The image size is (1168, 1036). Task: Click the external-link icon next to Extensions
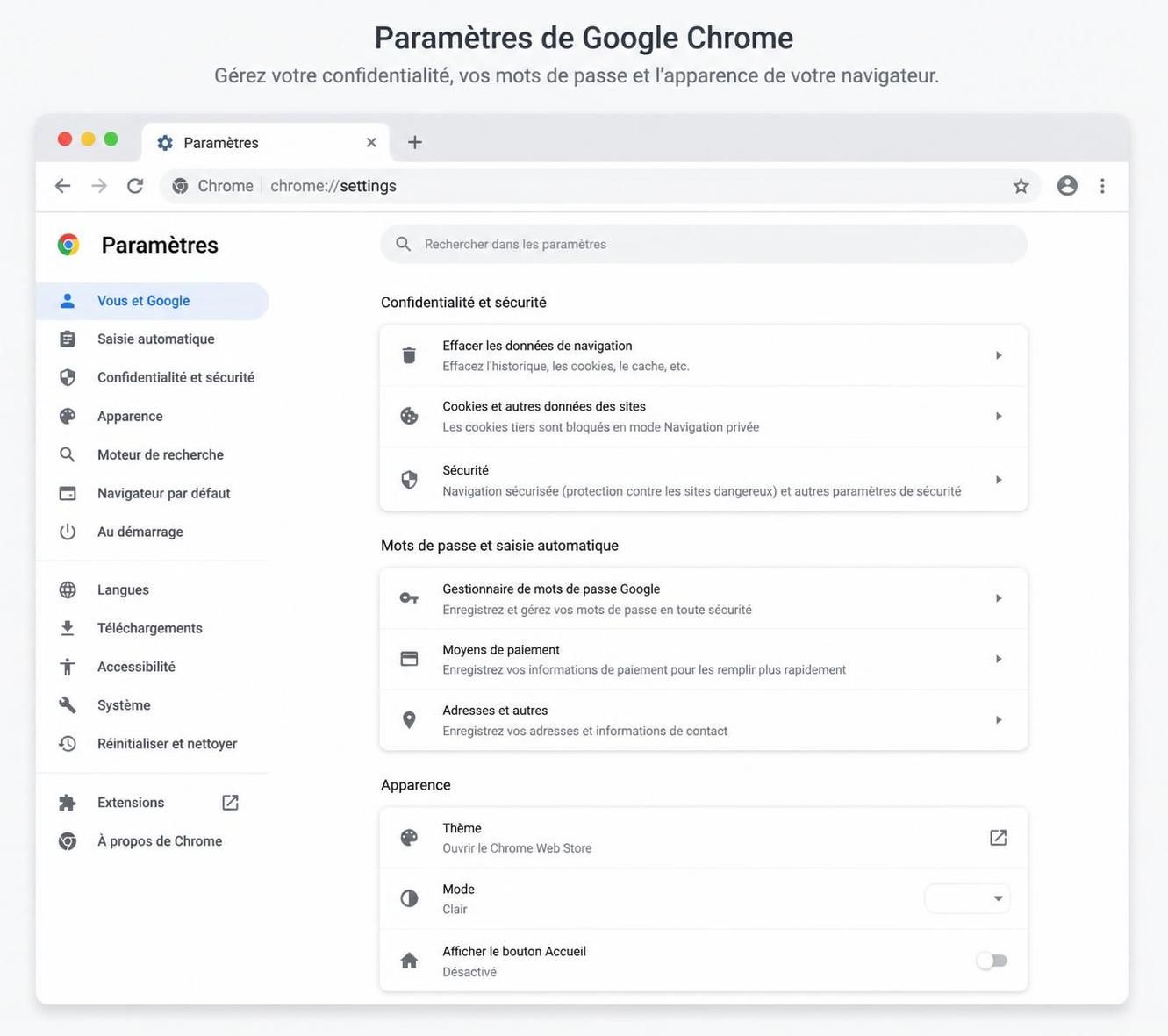pos(230,803)
